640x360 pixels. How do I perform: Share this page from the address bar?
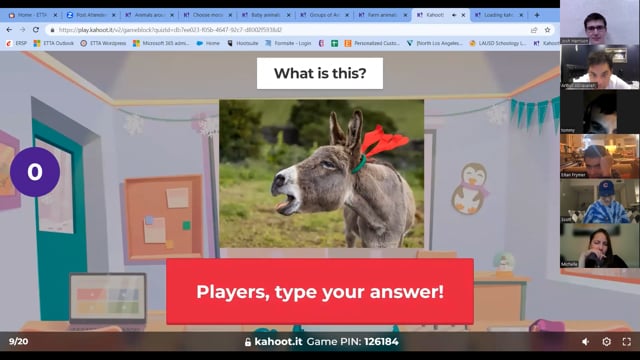(534, 30)
